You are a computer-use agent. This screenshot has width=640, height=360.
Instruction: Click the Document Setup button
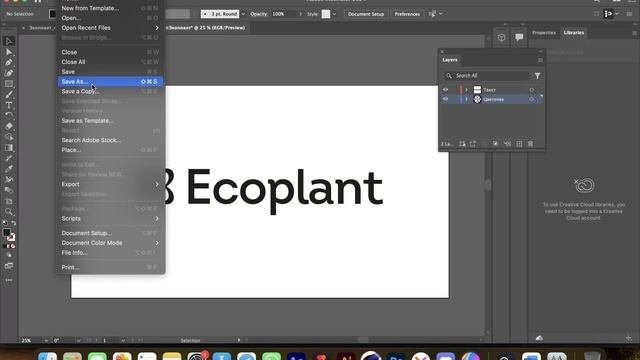pos(366,14)
